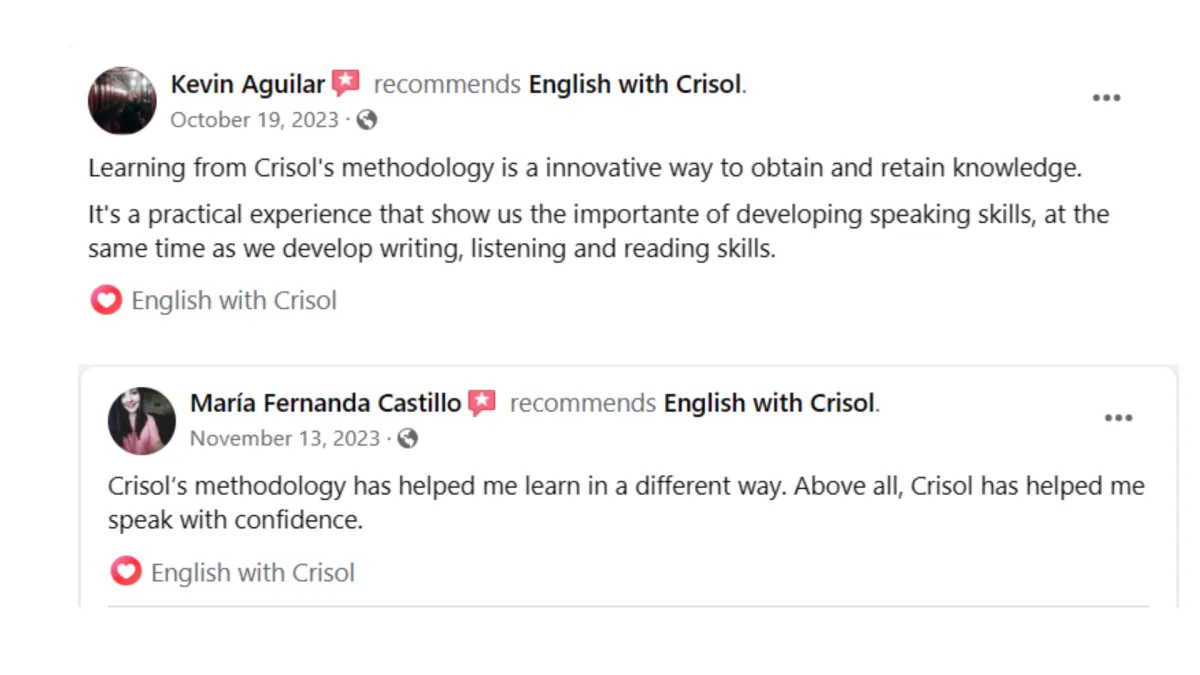Image resolution: width=1200 pixels, height=675 pixels.
Task: Click the public globe icon next to October 19, 2023
Action: [367, 120]
